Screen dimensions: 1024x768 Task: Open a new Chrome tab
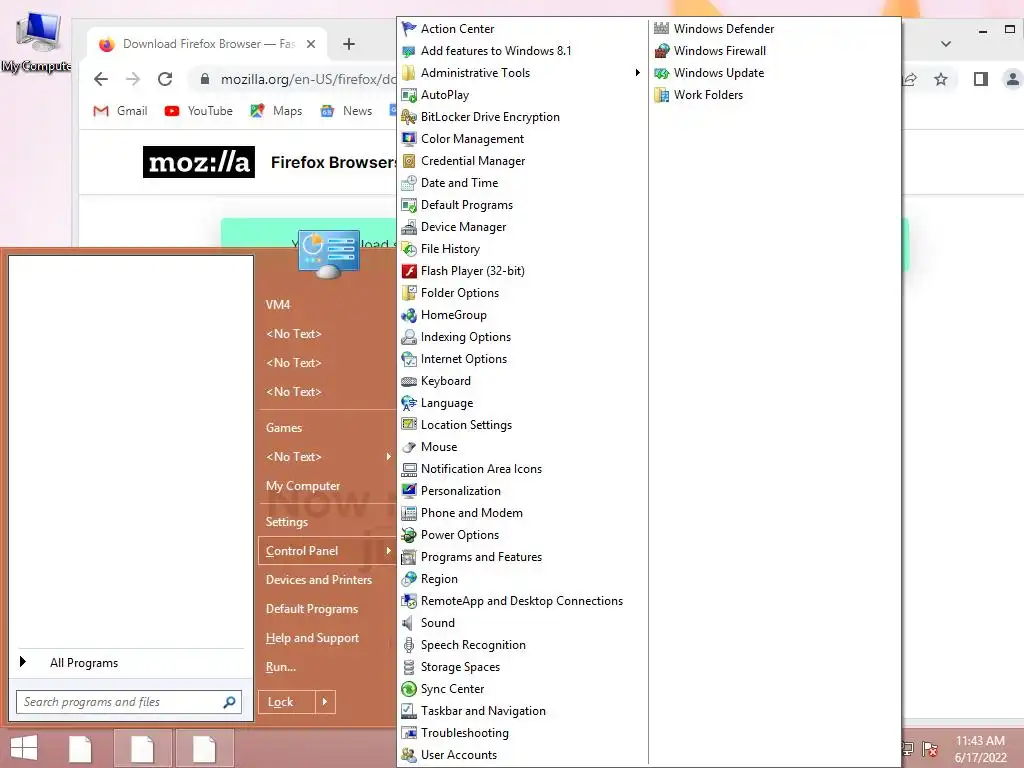tap(349, 44)
